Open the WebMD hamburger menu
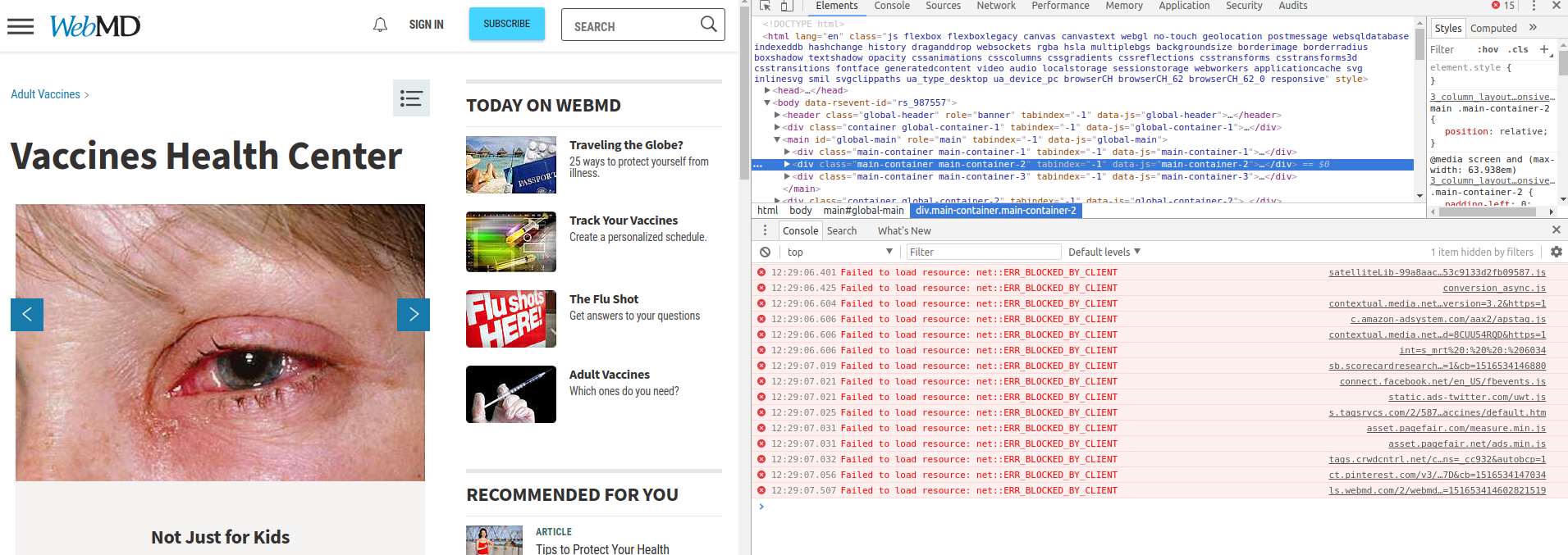The width and height of the screenshot is (1568, 555). pos(21,26)
